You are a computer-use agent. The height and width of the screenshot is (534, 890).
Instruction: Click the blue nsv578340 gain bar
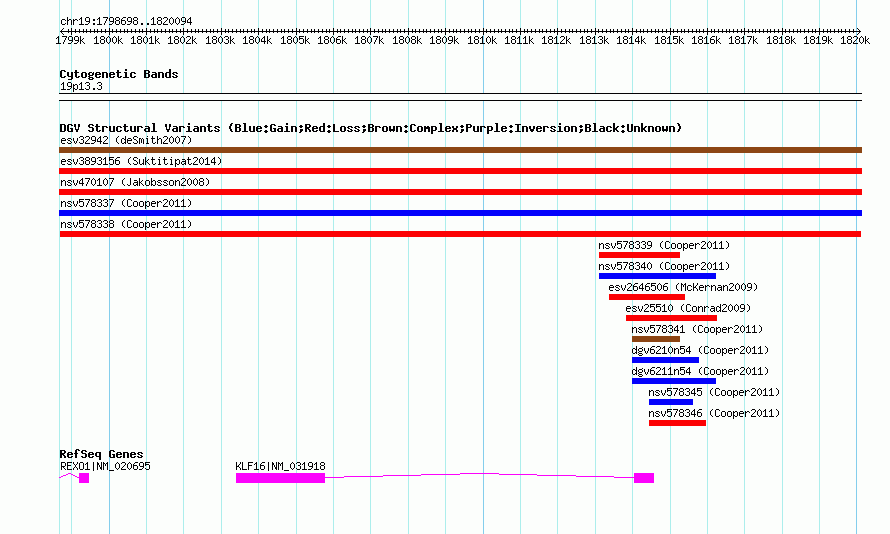pyautogui.click(x=657, y=276)
